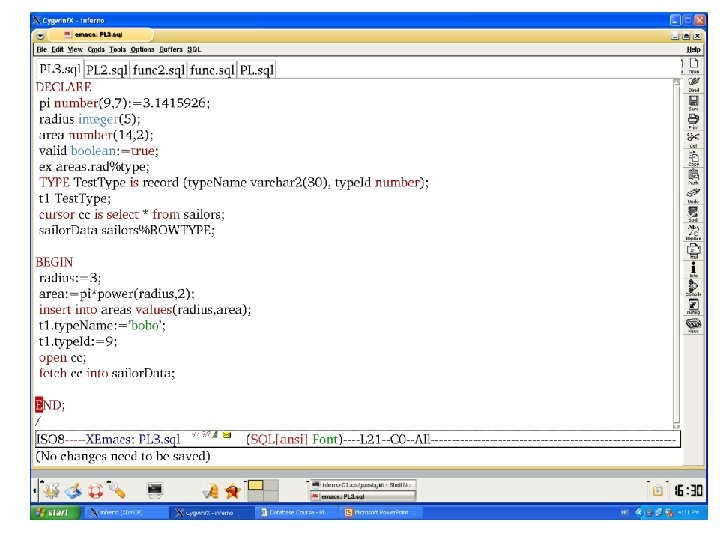Open the File menu

tap(41, 50)
